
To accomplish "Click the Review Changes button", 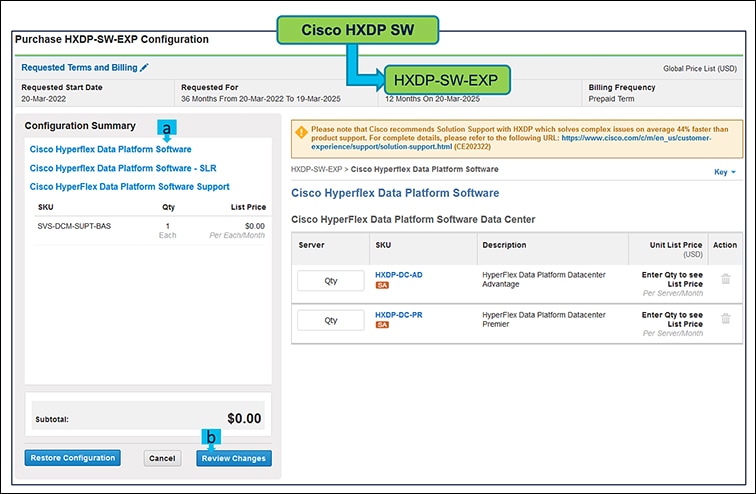I will [233, 458].
